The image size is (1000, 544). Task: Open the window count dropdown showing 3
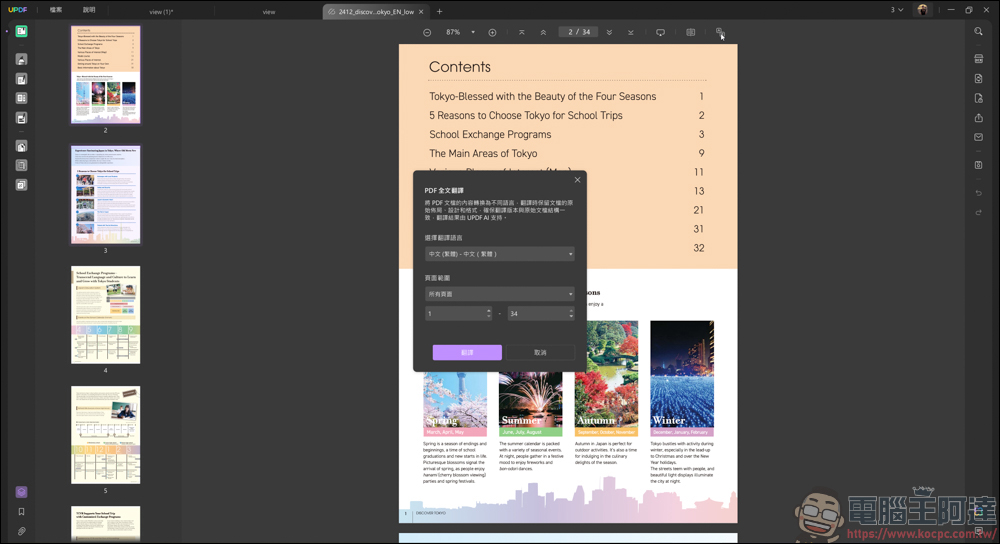(897, 10)
